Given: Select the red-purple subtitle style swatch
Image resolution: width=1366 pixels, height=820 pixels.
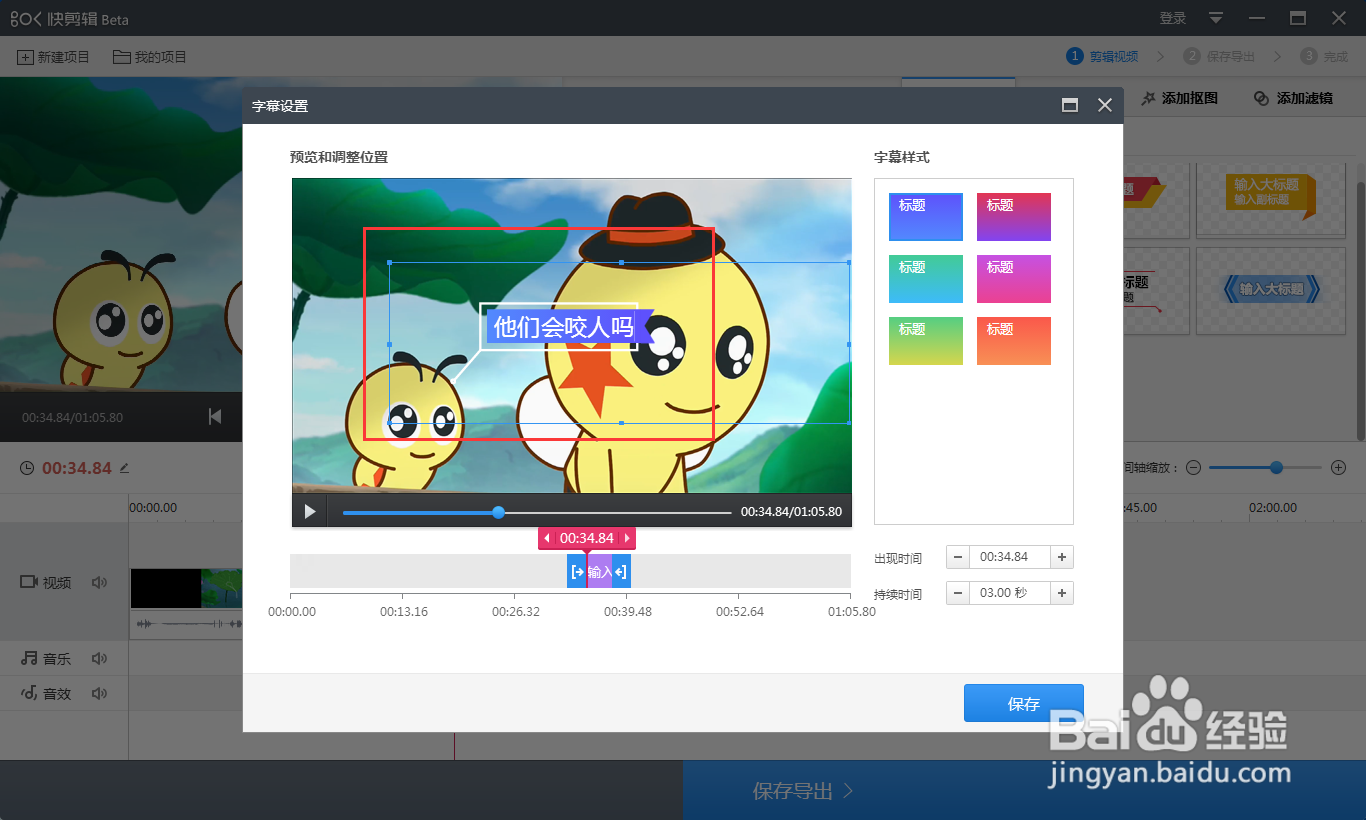Looking at the screenshot, I should [x=1014, y=217].
